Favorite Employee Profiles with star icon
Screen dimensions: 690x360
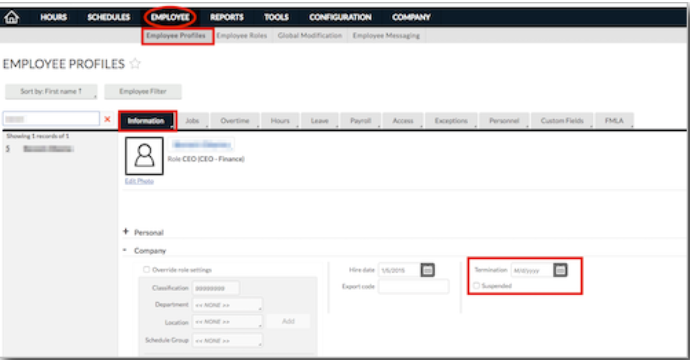click(135, 64)
